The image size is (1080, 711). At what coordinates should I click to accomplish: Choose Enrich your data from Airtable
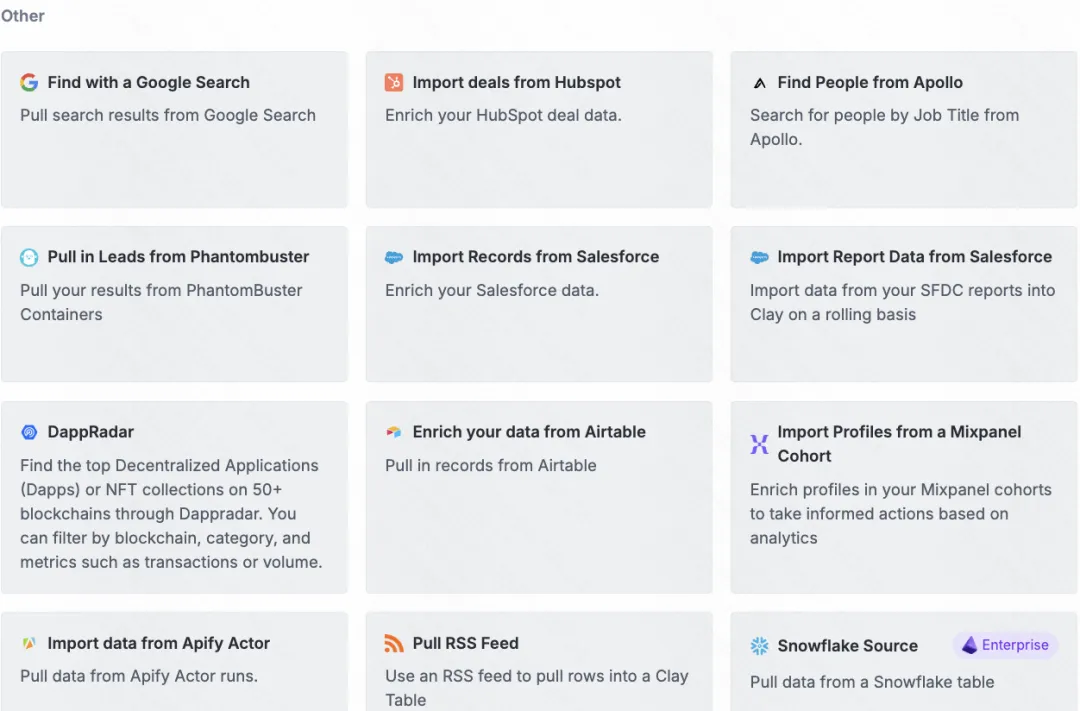point(539,497)
